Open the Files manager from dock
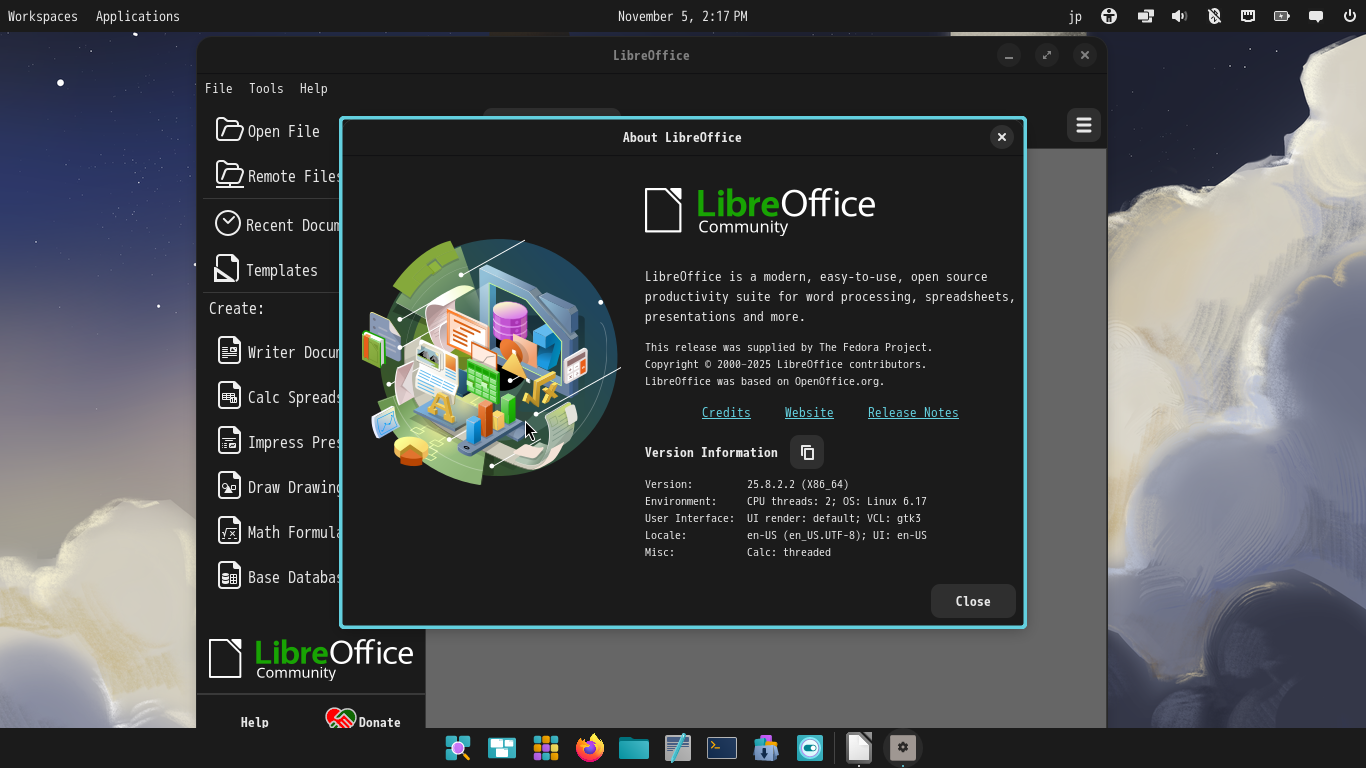The height and width of the screenshot is (768, 1366). (x=634, y=748)
